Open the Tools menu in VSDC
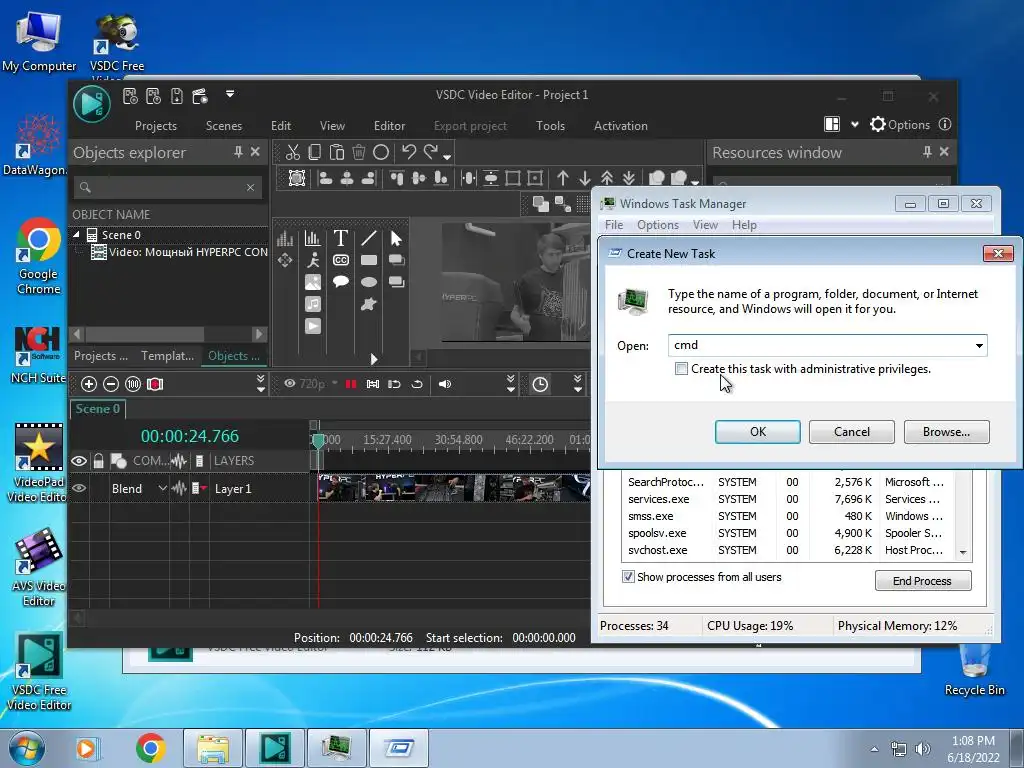Screen dimensions: 1024x768 coord(550,126)
